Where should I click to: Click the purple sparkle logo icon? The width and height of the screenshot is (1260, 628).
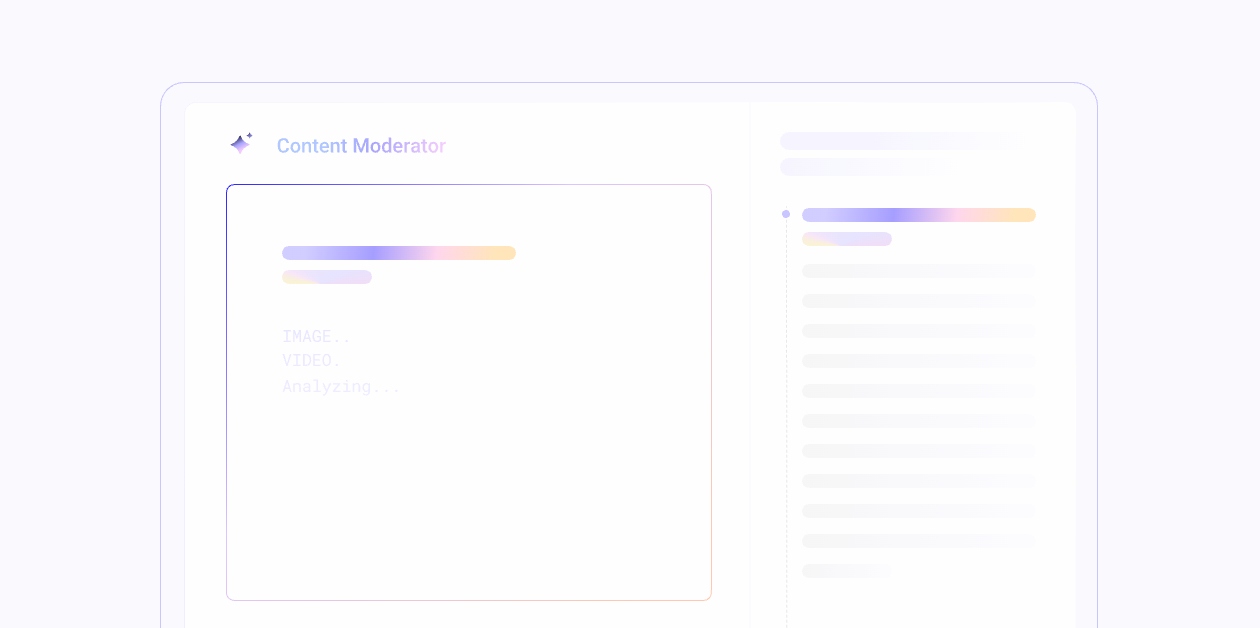click(241, 144)
